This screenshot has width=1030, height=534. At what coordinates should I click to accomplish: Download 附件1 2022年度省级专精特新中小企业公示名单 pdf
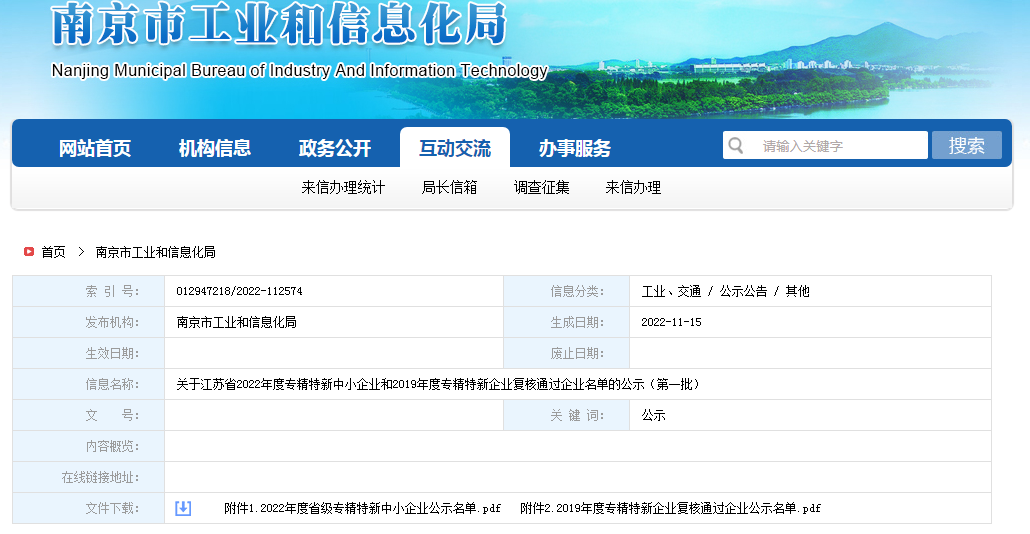[x=362, y=508]
